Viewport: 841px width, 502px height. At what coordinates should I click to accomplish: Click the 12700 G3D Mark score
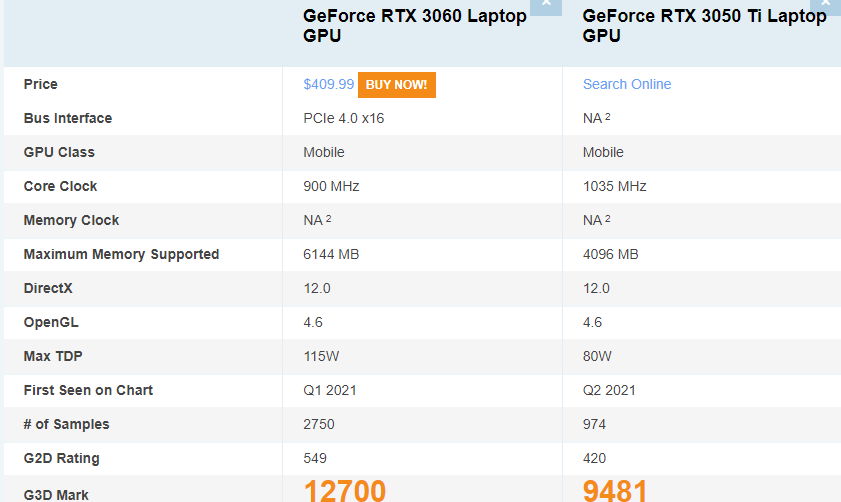(x=344, y=490)
